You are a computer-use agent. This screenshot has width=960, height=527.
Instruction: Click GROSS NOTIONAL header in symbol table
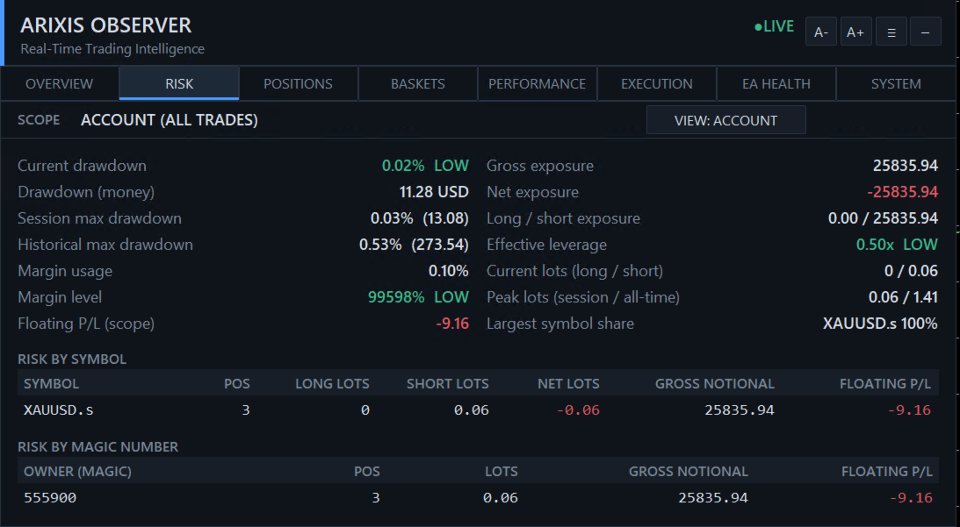[x=714, y=384]
